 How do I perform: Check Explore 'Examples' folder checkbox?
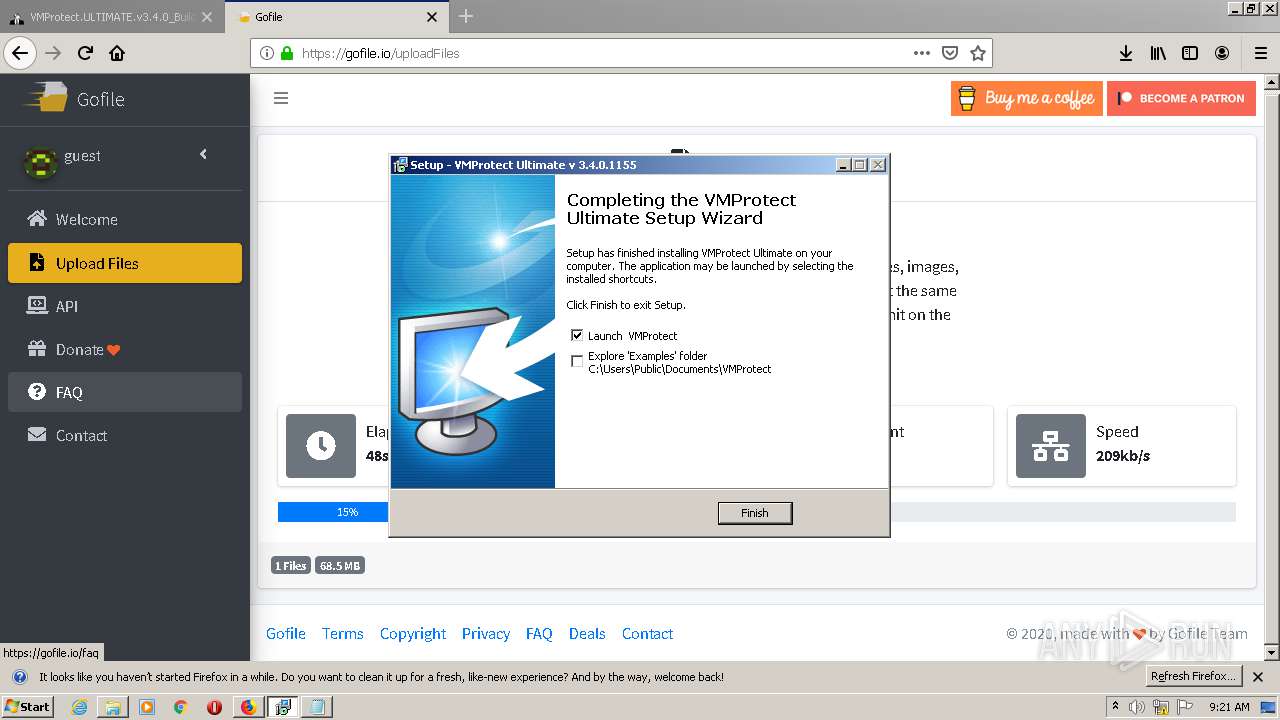577,360
